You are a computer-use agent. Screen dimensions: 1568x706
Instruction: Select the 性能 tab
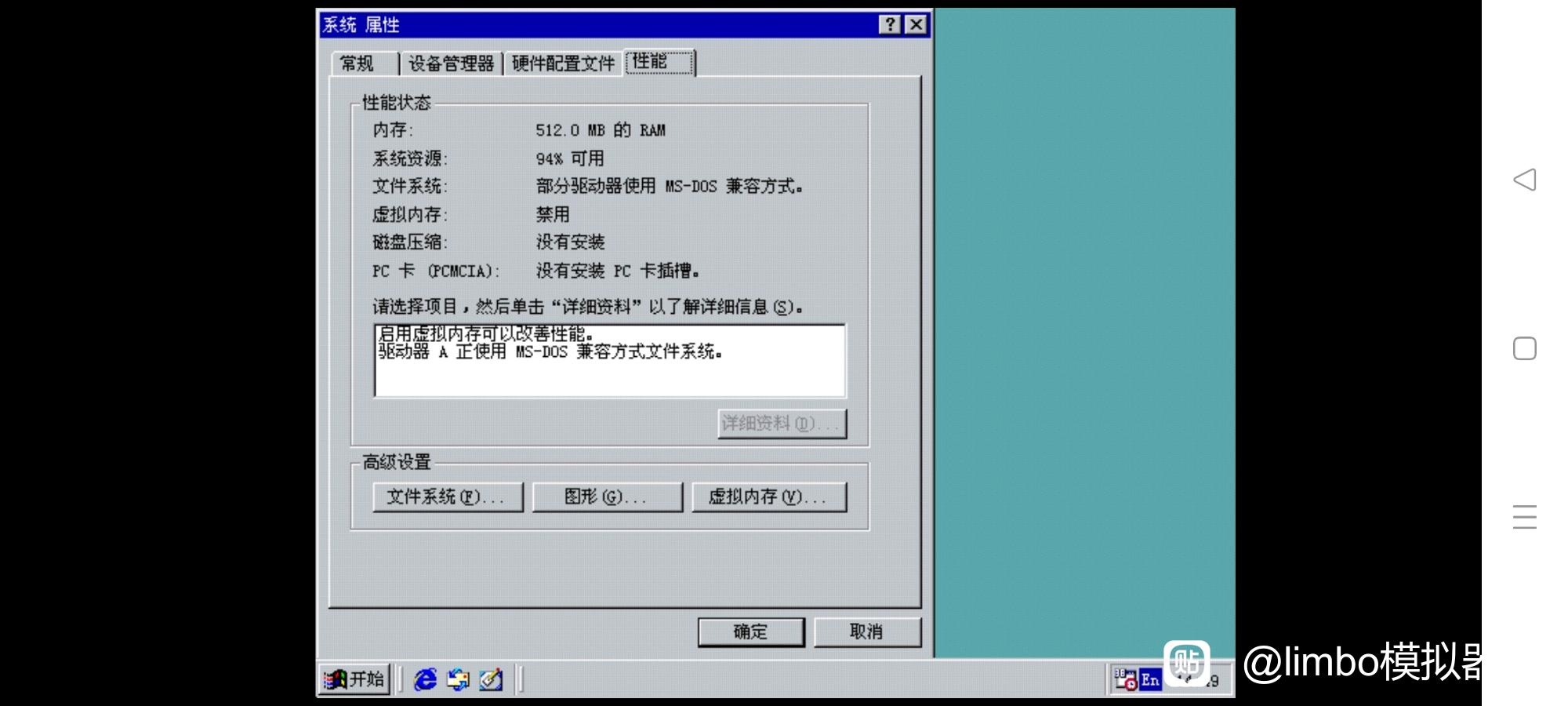click(x=659, y=62)
